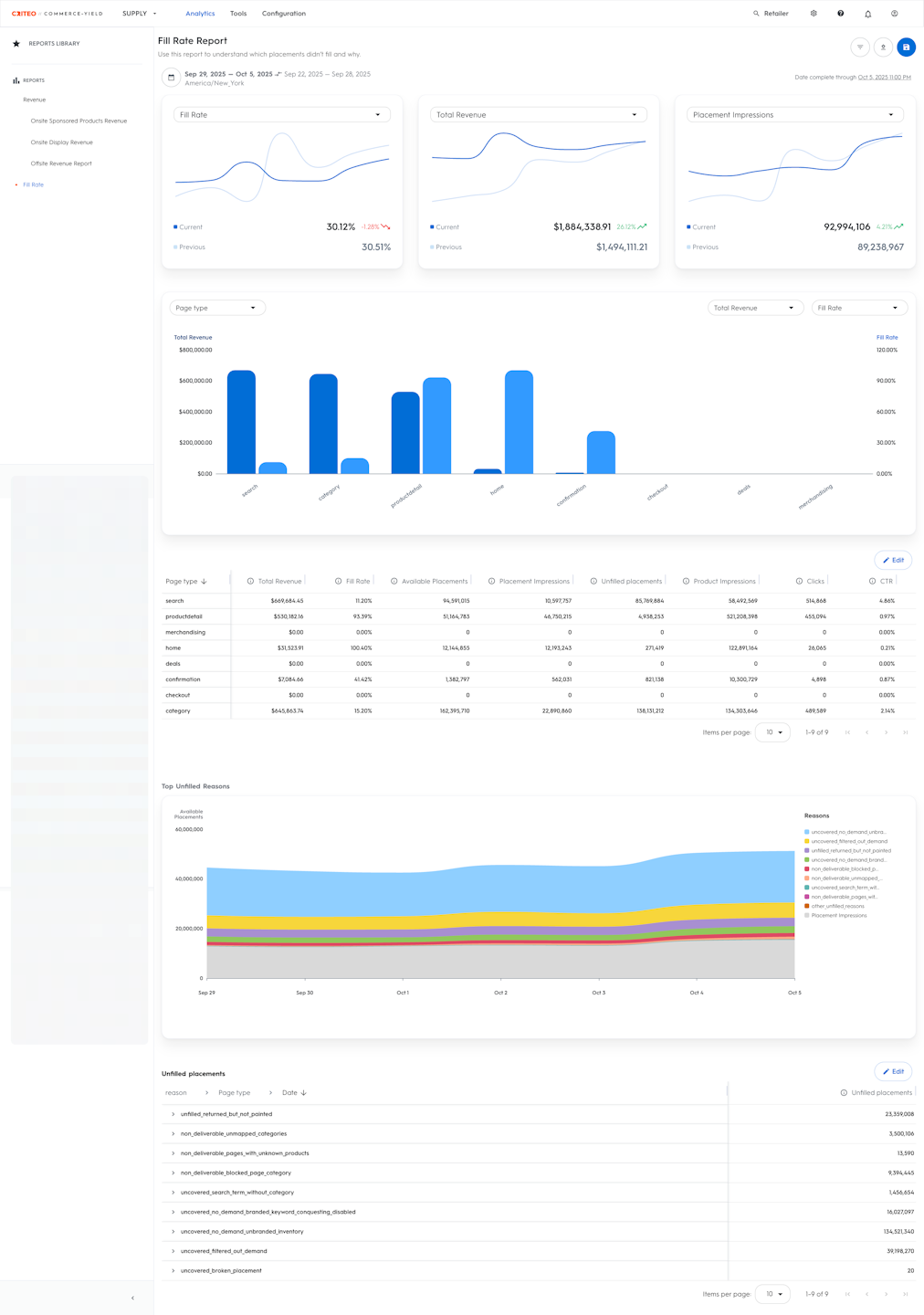Expand the unfilled_returned_but_not_painted row
This screenshot has width=924, height=1315.
(173, 1114)
